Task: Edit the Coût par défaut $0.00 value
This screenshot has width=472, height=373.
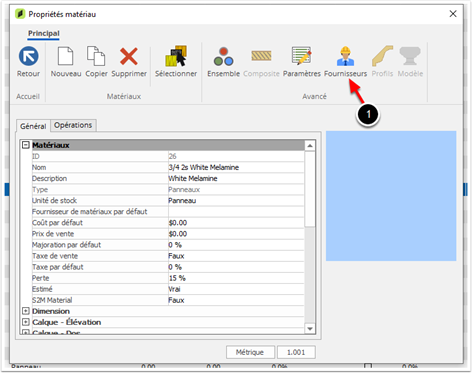Action: click(236, 223)
